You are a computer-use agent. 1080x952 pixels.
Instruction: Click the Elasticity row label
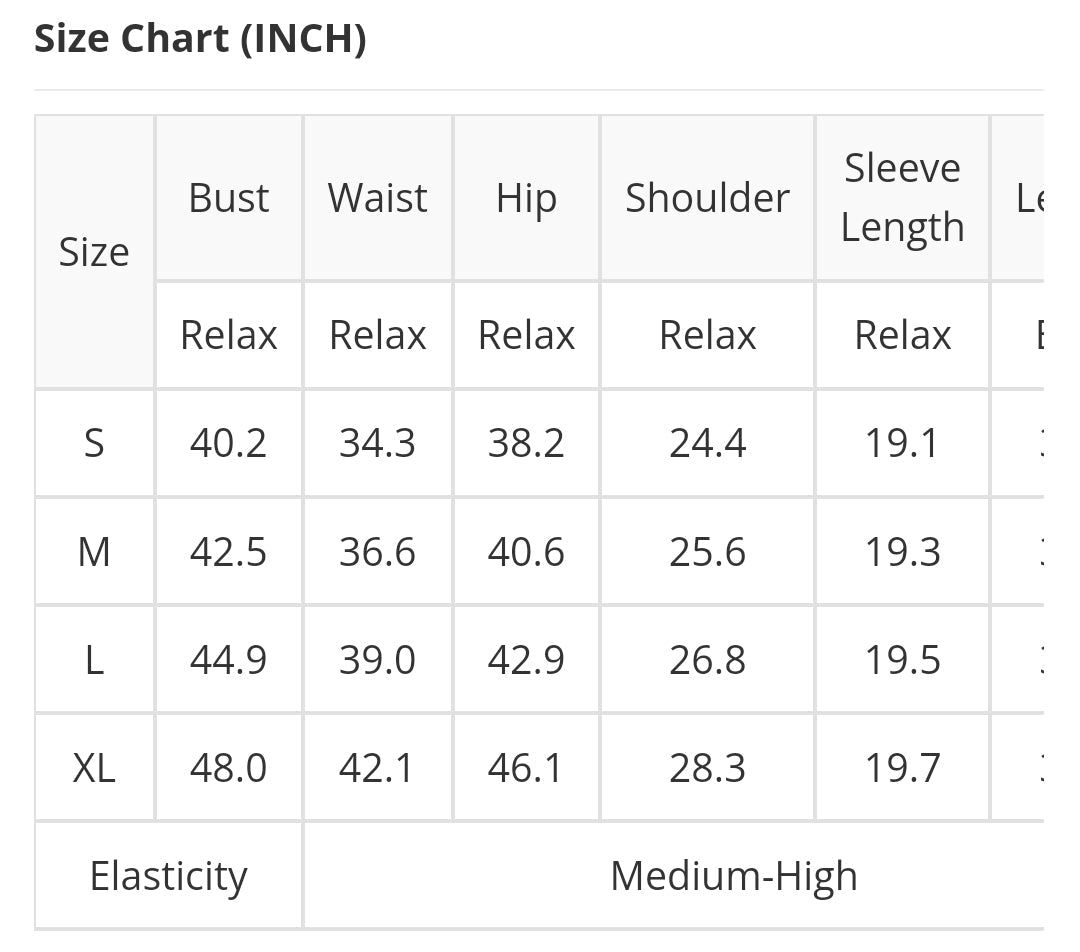coord(168,876)
